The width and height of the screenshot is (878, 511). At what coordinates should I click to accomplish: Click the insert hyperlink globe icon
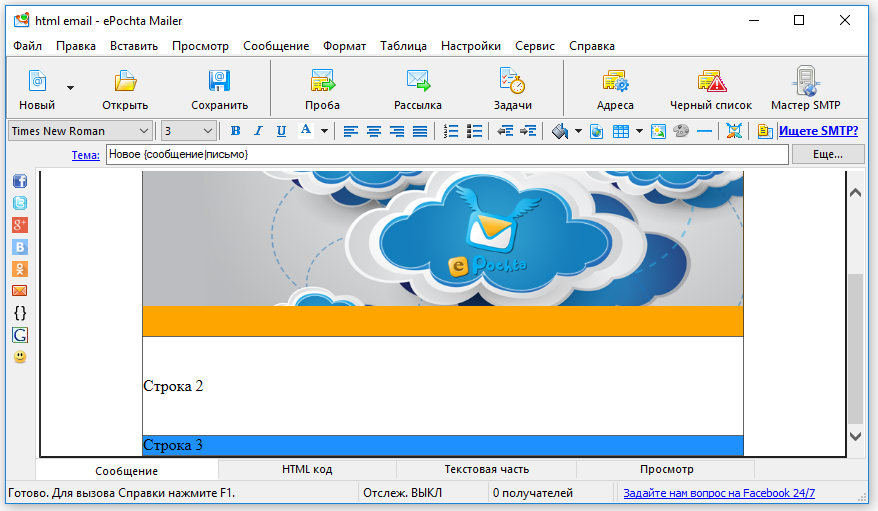pyautogui.click(x=597, y=132)
